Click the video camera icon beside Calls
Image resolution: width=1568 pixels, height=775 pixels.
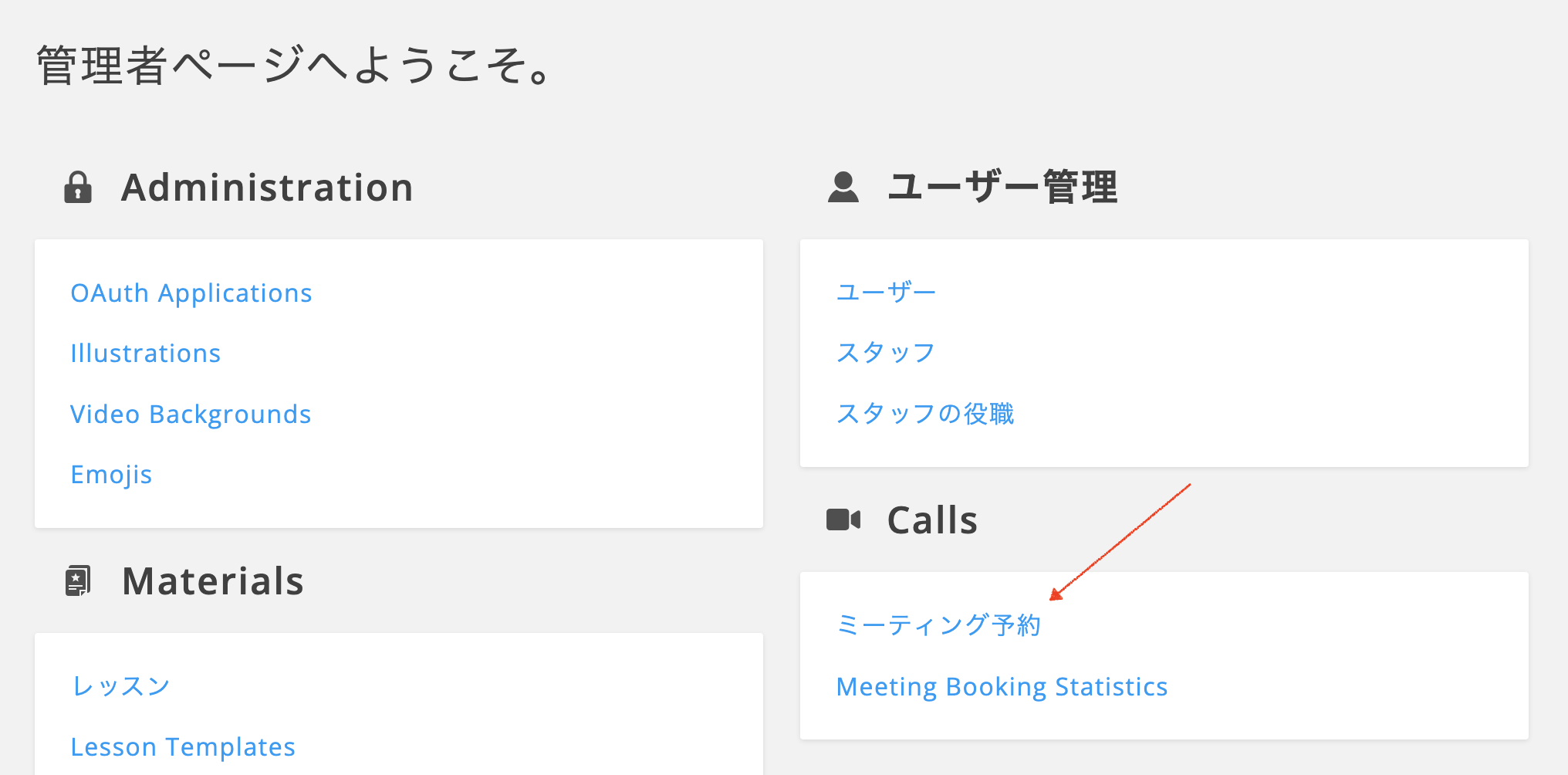pos(843,519)
